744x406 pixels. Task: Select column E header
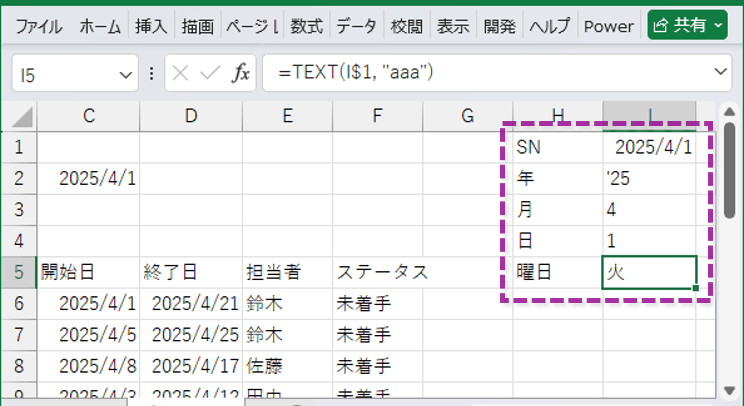288,116
